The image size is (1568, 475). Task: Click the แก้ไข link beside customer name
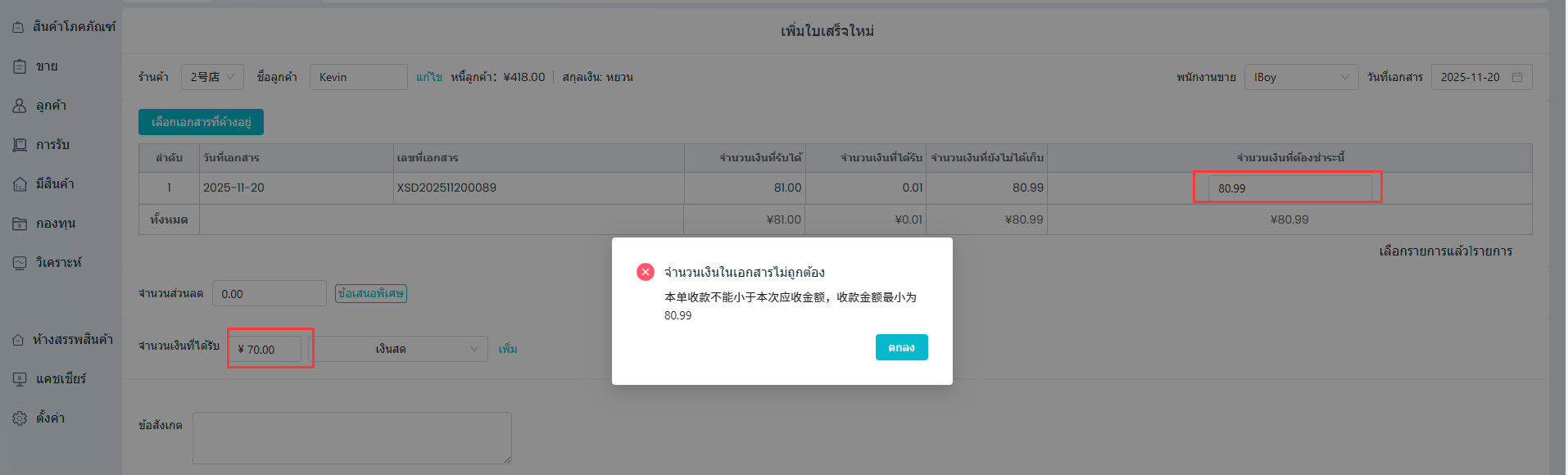pyautogui.click(x=428, y=77)
